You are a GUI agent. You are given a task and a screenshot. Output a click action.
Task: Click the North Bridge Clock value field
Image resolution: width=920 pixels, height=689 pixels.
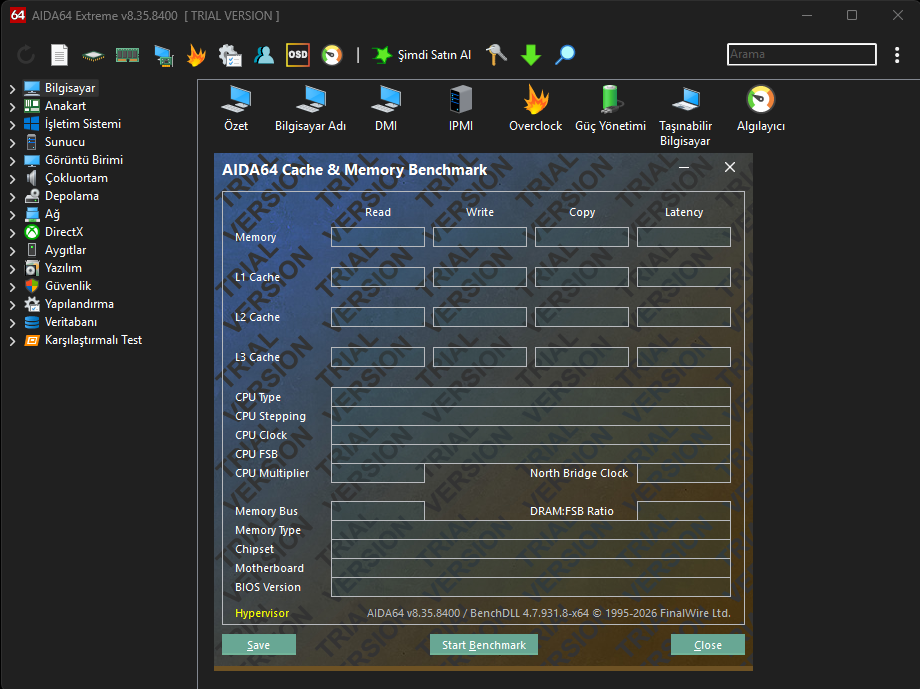684,473
